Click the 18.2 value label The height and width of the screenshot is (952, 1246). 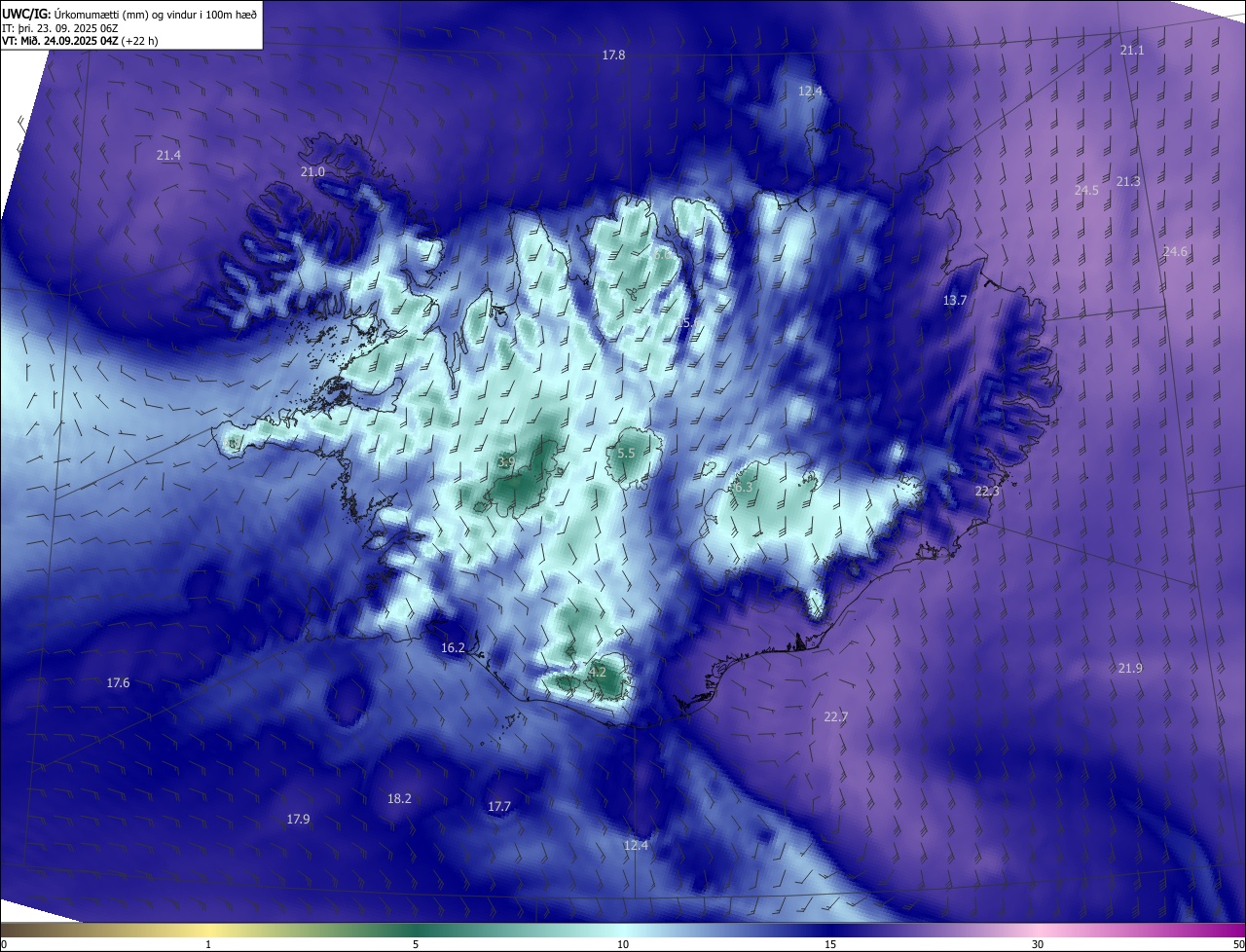tap(399, 799)
